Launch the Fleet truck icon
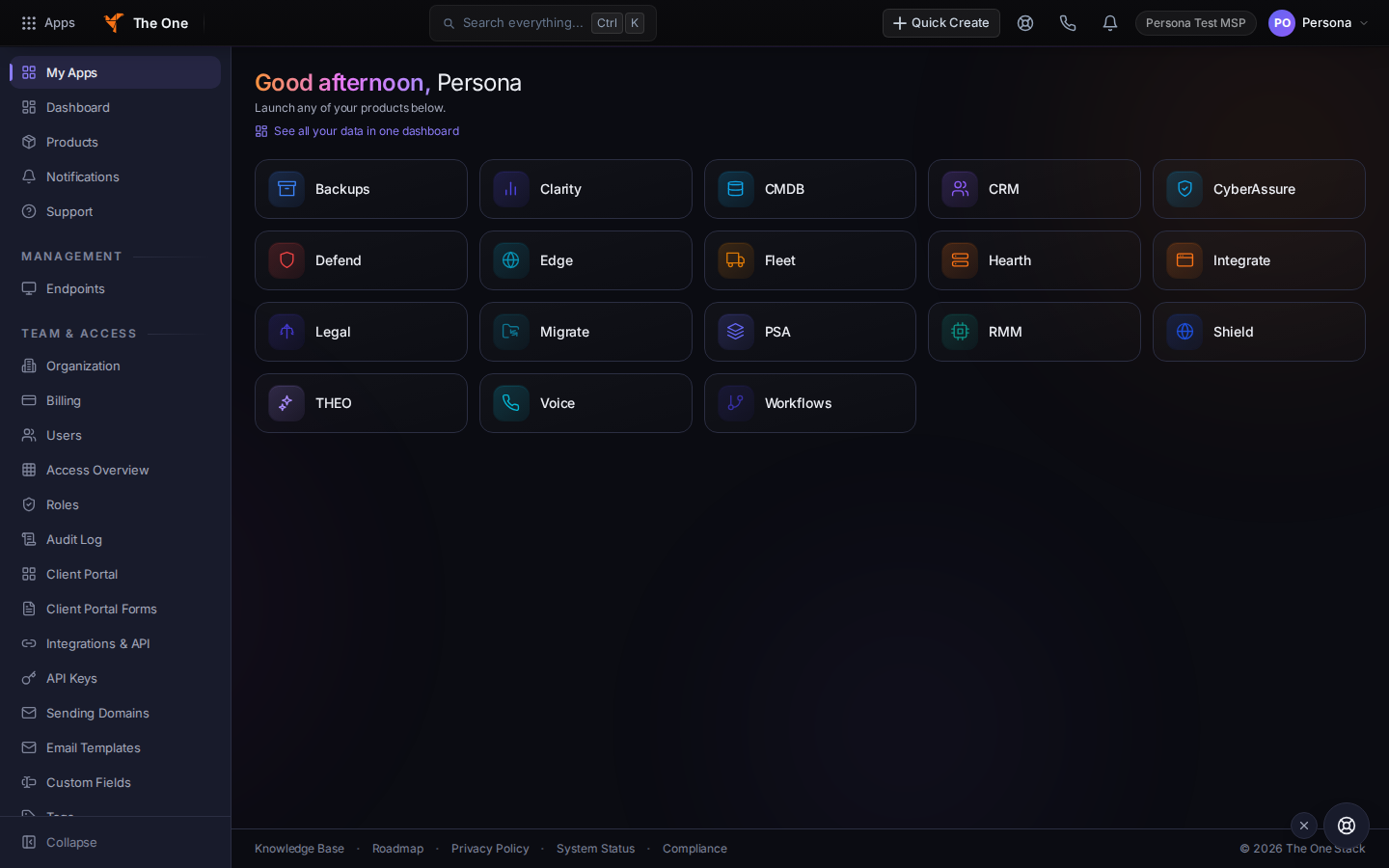This screenshot has width=1389, height=868. [736, 260]
